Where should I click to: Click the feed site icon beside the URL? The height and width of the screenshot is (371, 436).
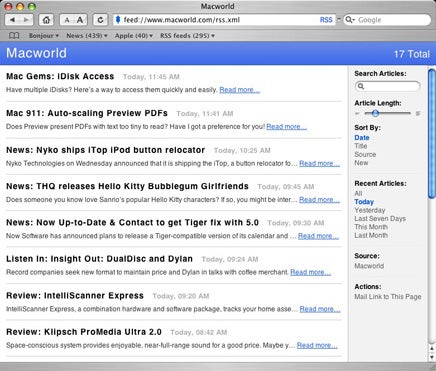tap(118, 20)
